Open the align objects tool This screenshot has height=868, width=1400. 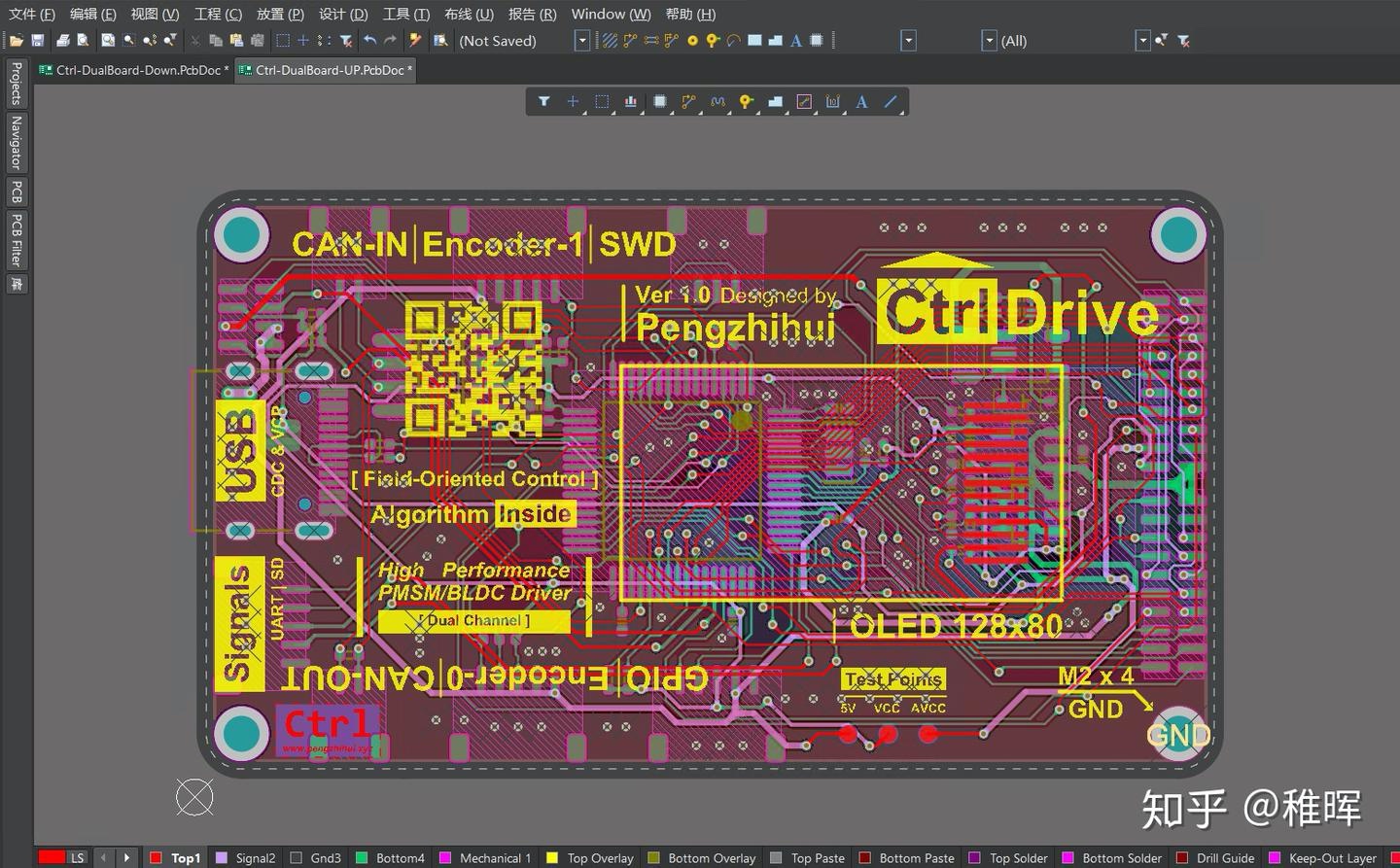coord(630,101)
